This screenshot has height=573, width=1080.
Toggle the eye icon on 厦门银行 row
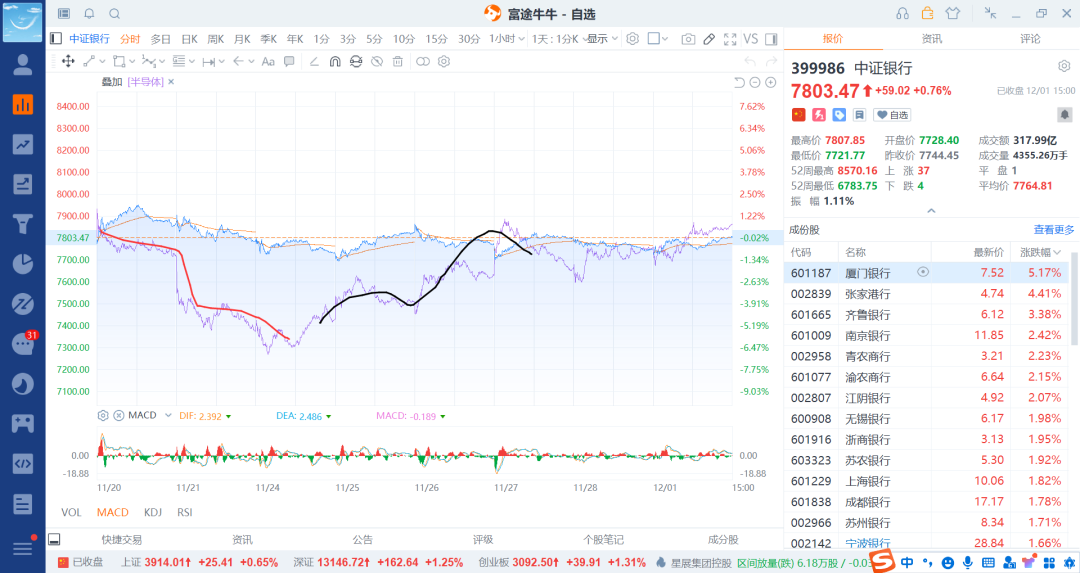923,272
